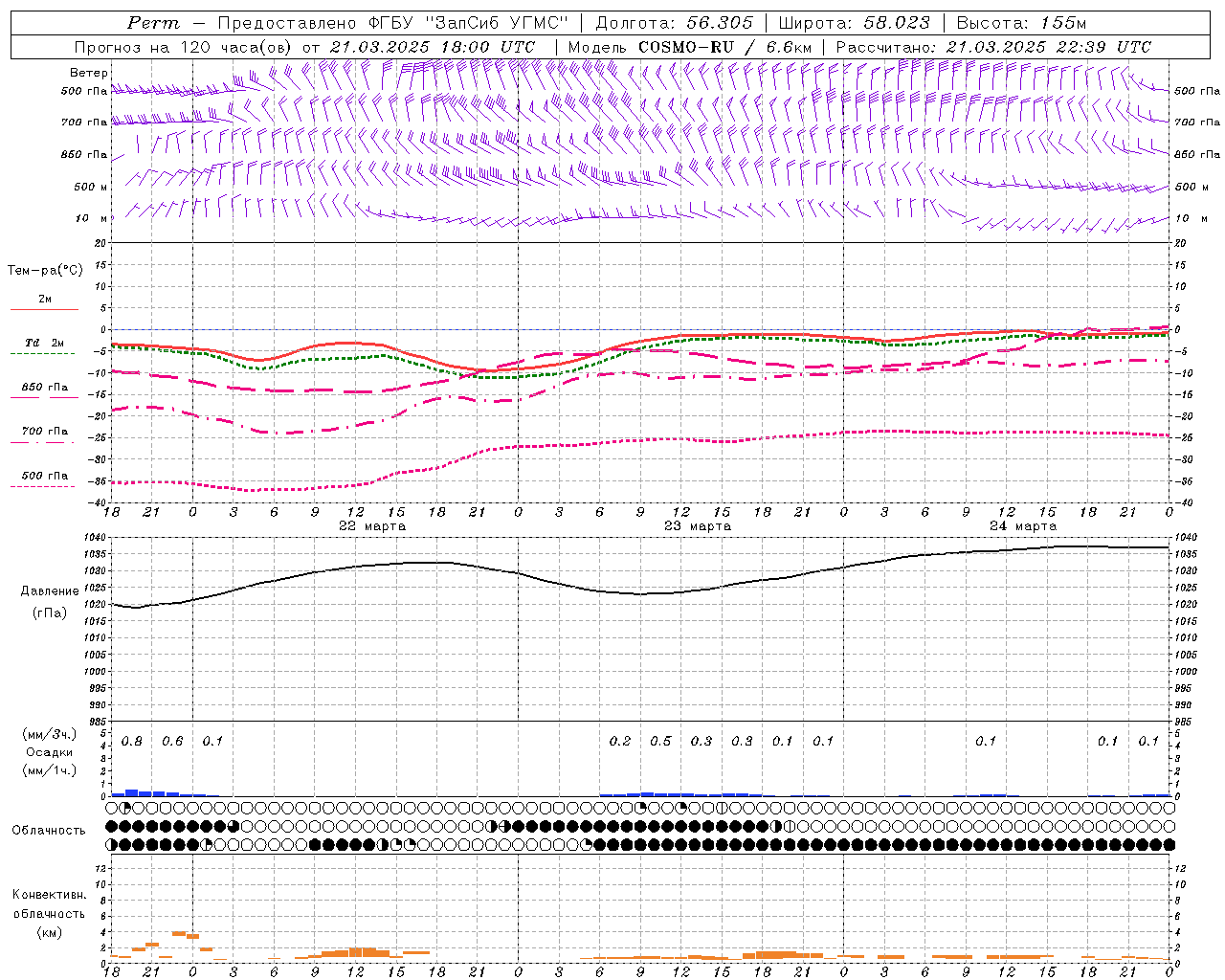Viewport: 1225px width, 980px height.
Task: Click the precipitation value "0.8"
Action: click(132, 741)
